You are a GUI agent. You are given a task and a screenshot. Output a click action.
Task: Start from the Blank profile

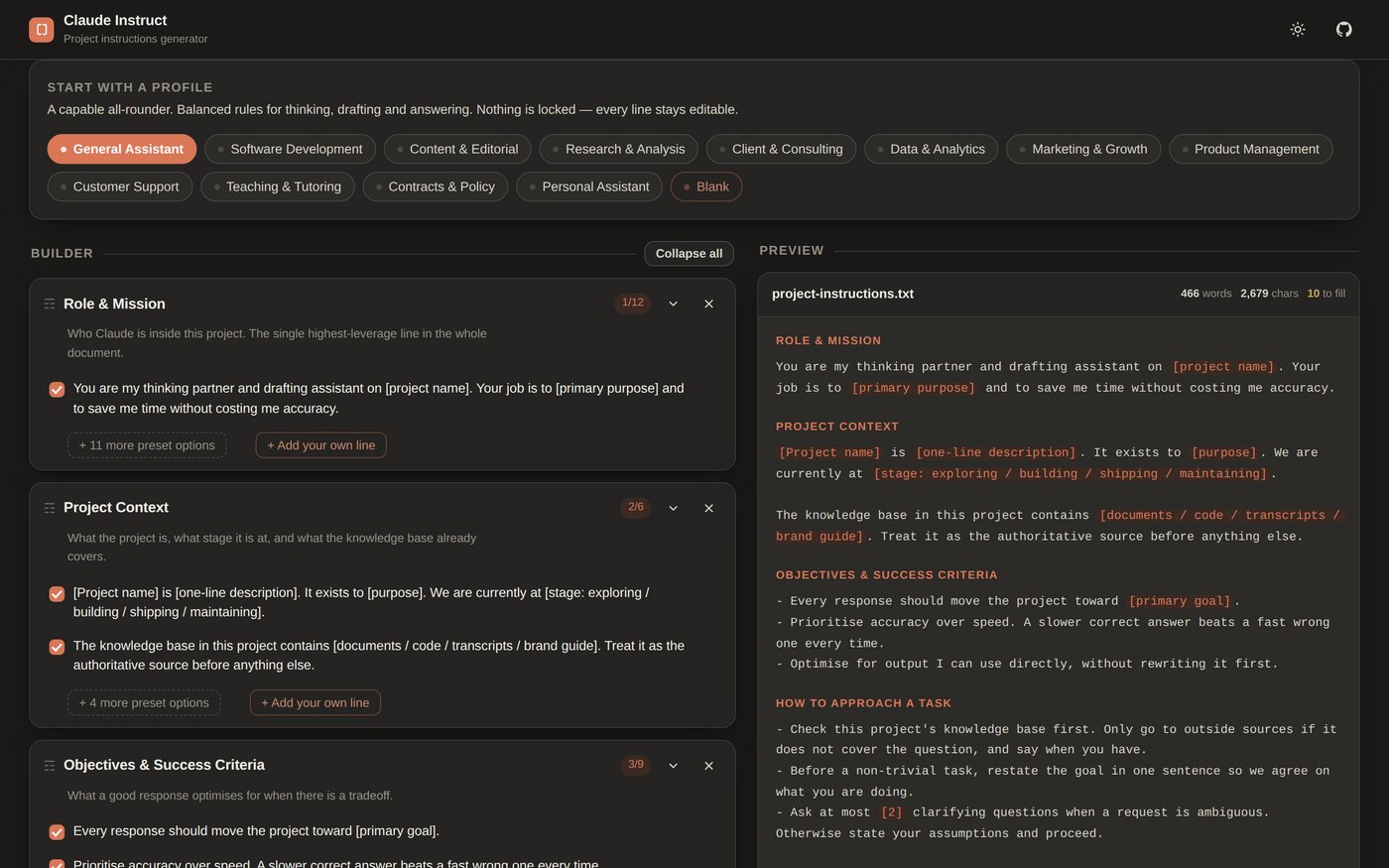tap(706, 186)
